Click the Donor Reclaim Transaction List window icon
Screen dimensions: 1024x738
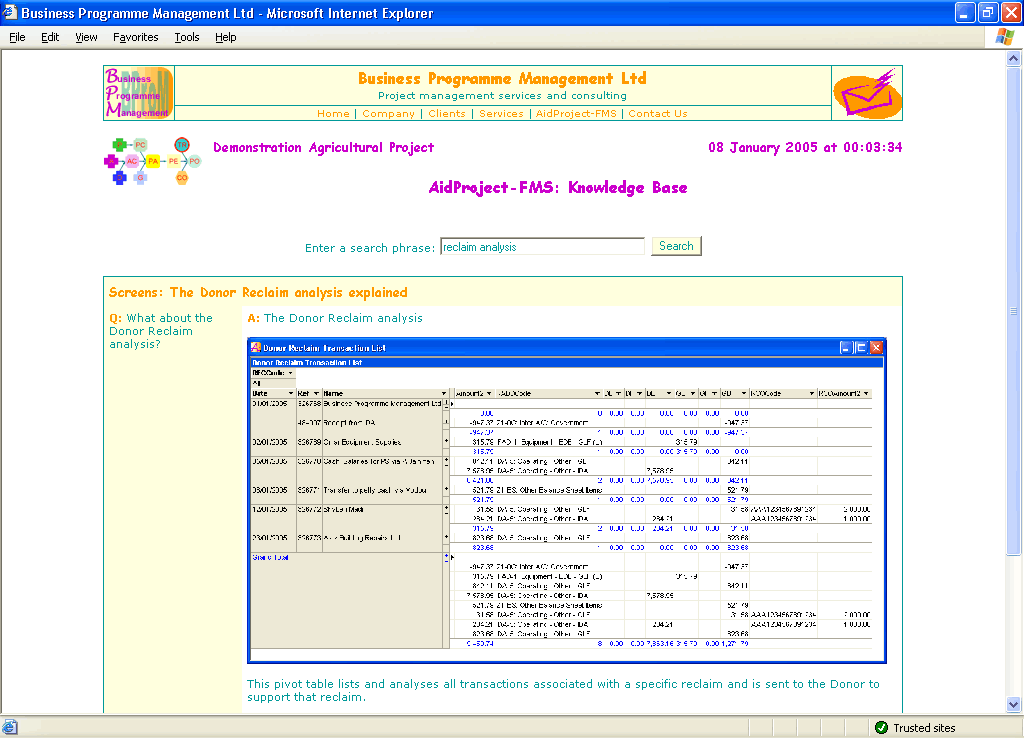[256, 347]
